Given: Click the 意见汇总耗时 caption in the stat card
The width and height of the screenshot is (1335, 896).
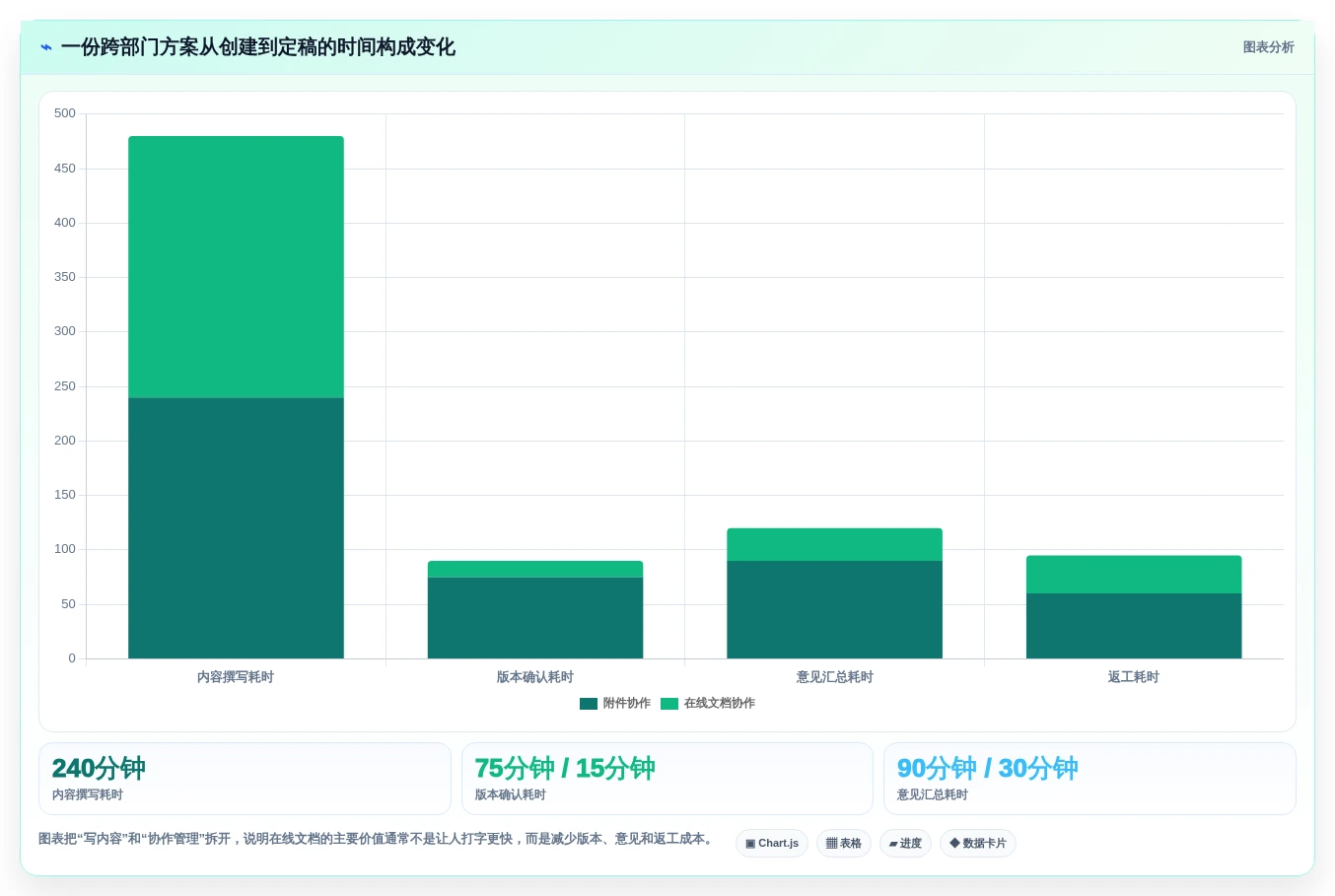Looking at the screenshot, I should (x=933, y=794).
